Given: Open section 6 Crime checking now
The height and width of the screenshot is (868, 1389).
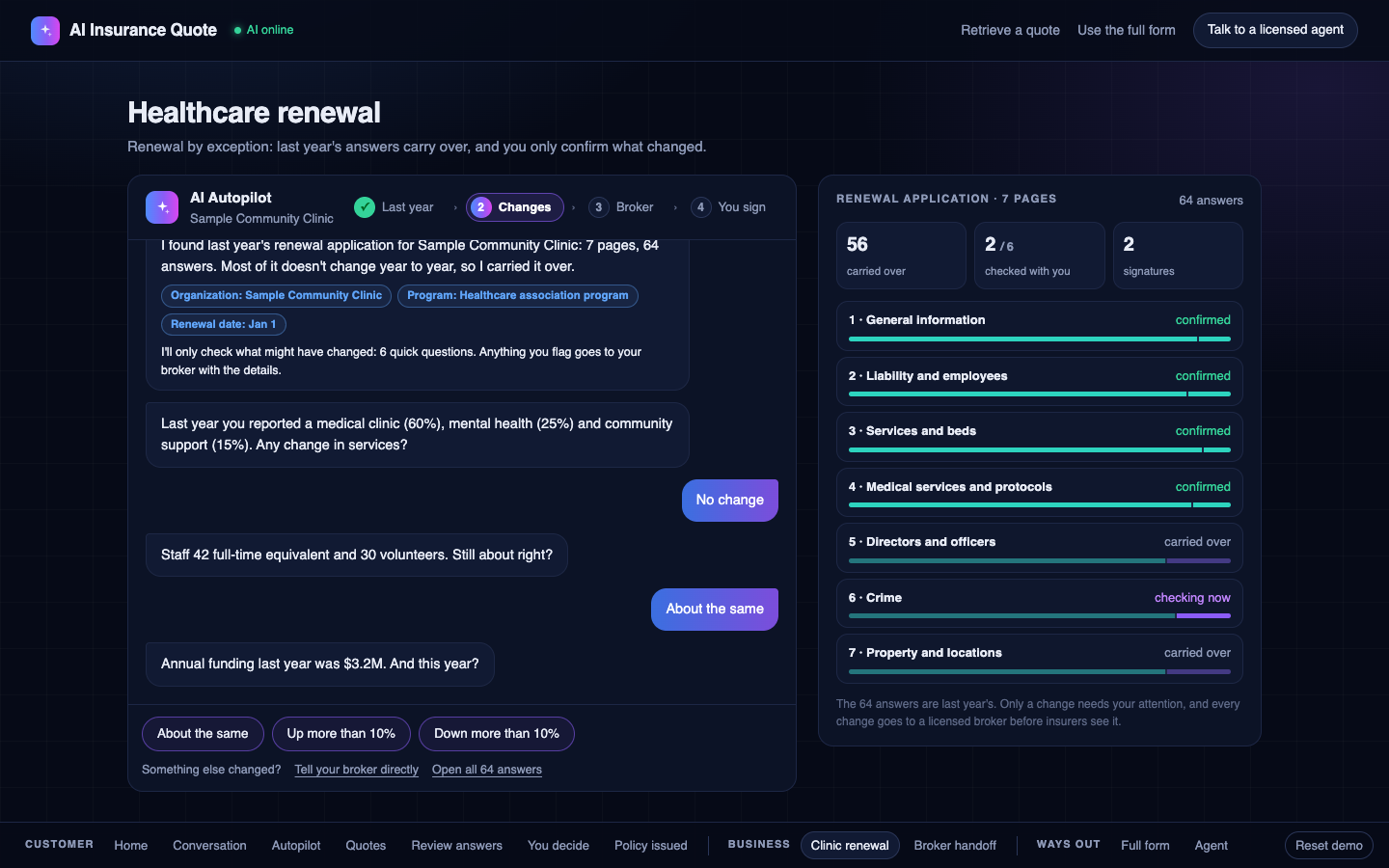Looking at the screenshot, I should pyautogui.click(x=1040, y=604).
